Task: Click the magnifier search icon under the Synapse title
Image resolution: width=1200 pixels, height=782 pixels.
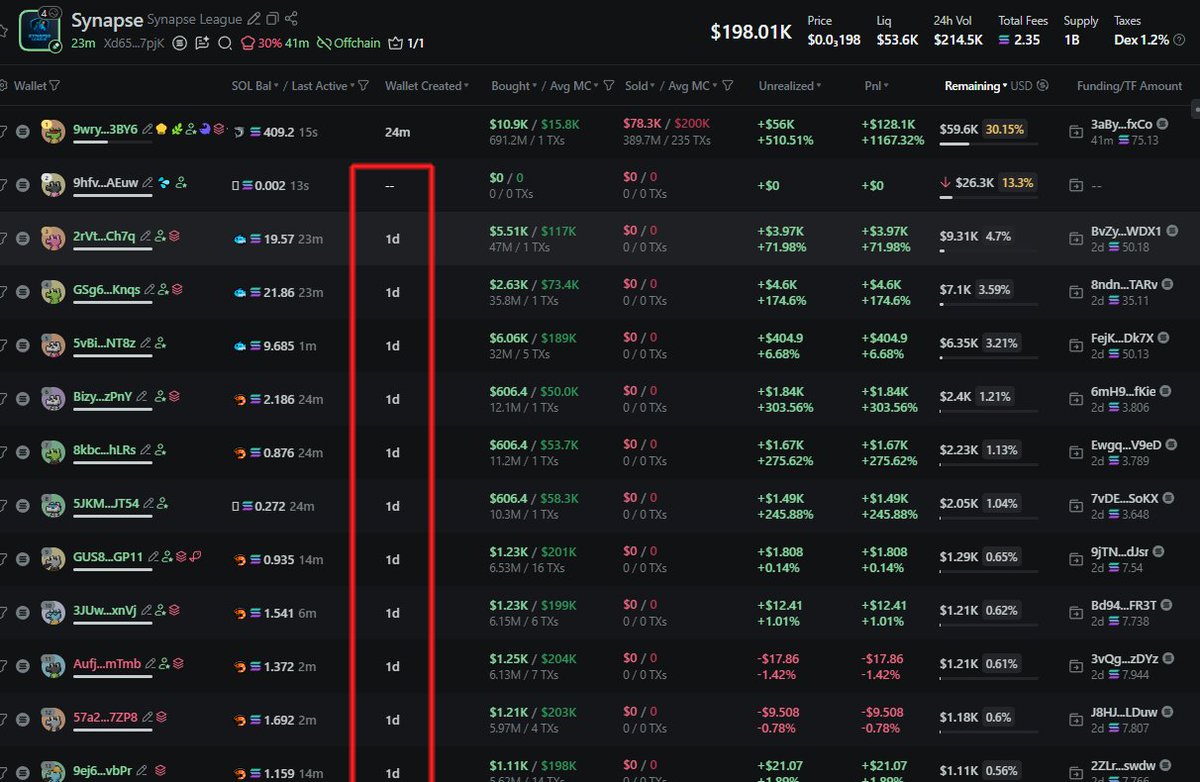Action: tap(224, 43)
